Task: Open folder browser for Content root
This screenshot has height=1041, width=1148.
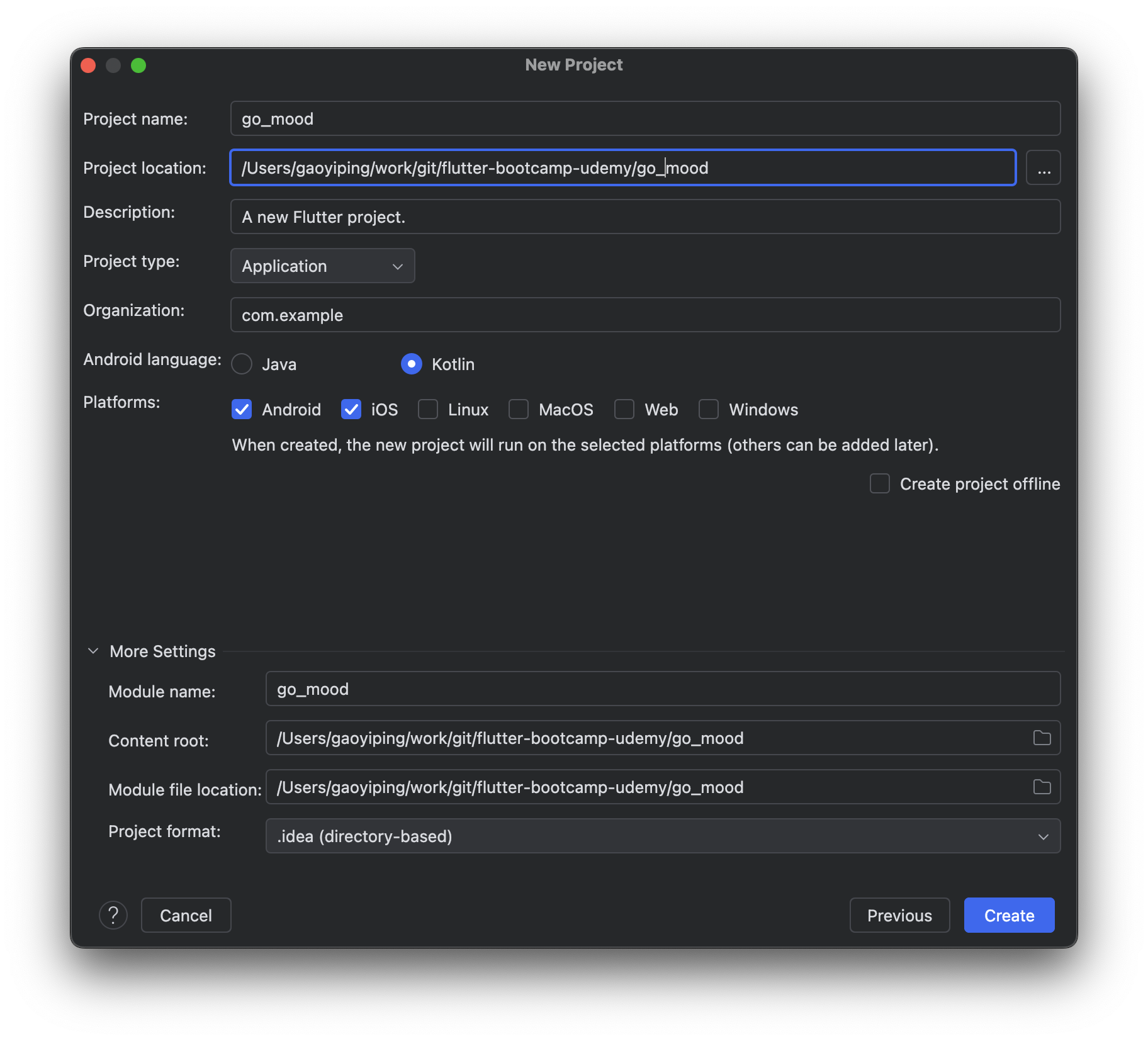Action: 1042,738
